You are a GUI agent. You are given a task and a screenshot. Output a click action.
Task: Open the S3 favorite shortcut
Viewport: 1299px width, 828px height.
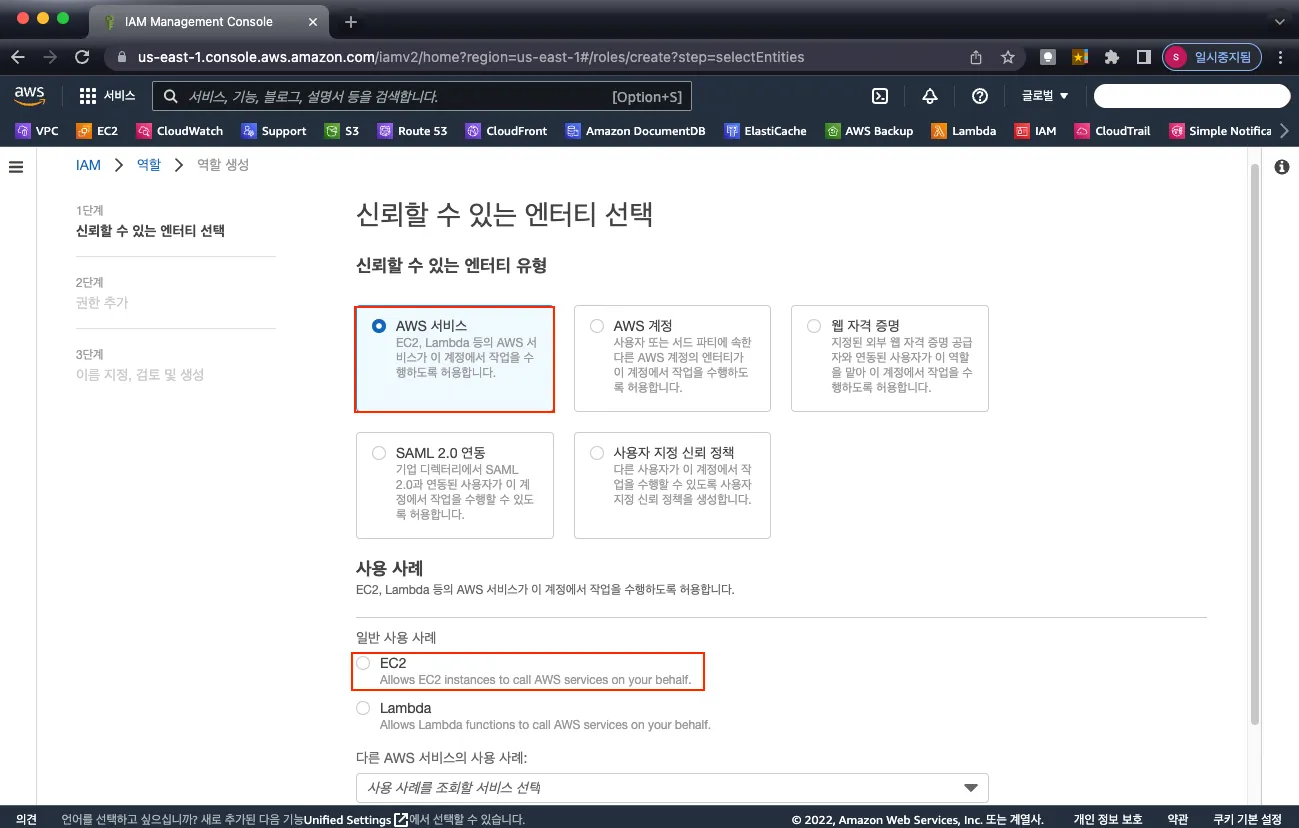[x=341, y=131]
